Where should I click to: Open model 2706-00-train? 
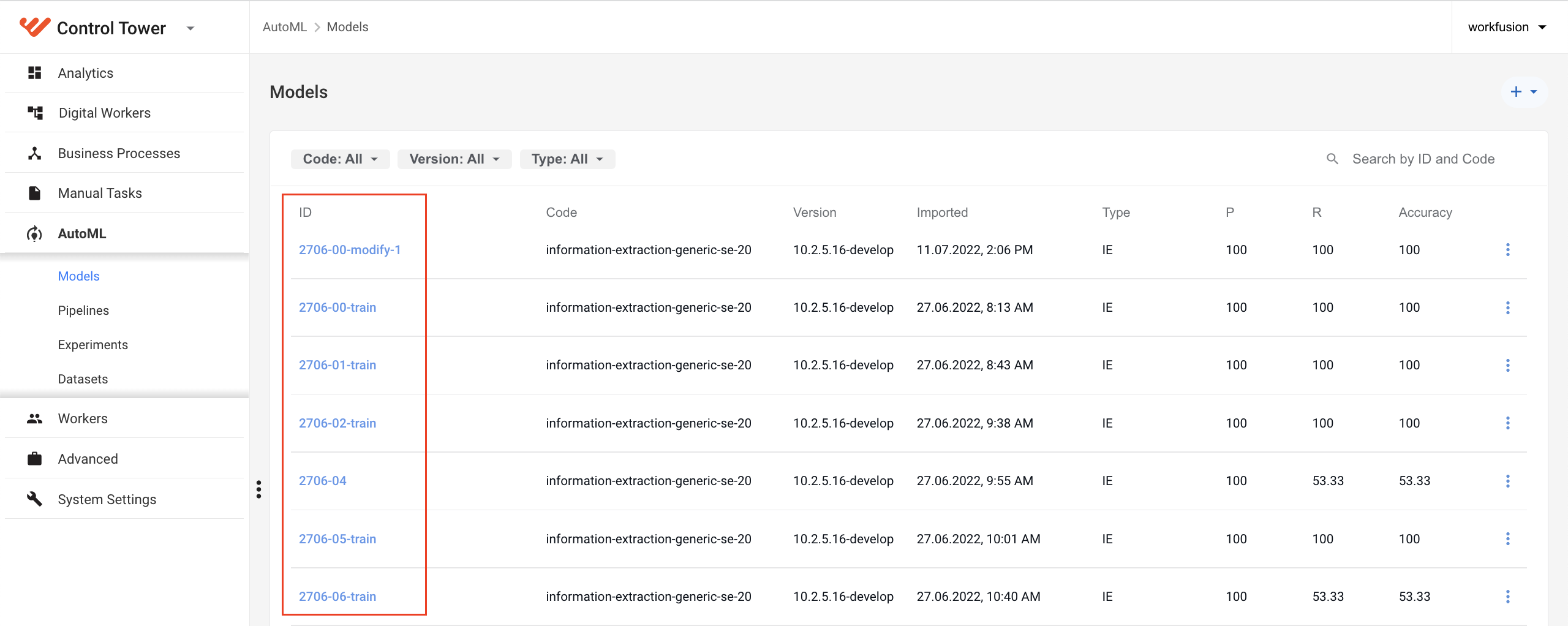(x=337, y=307)
